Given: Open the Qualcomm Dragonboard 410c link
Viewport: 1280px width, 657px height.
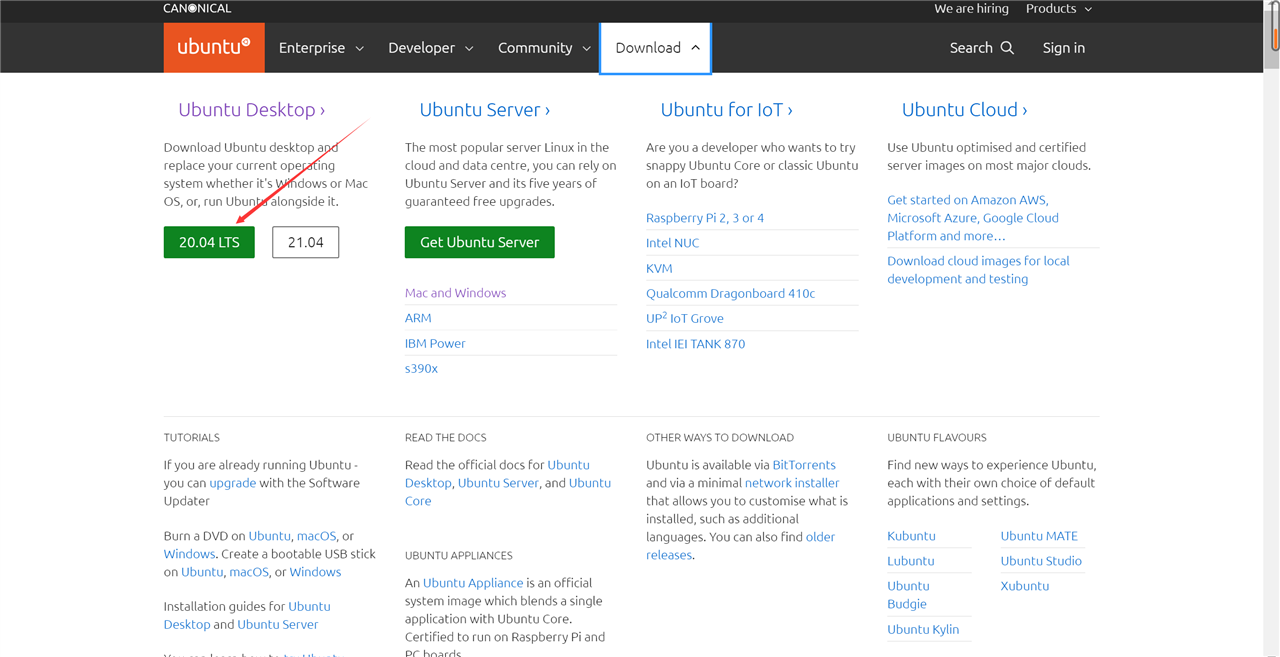Looking at the screenshot, I should point(730,293).
